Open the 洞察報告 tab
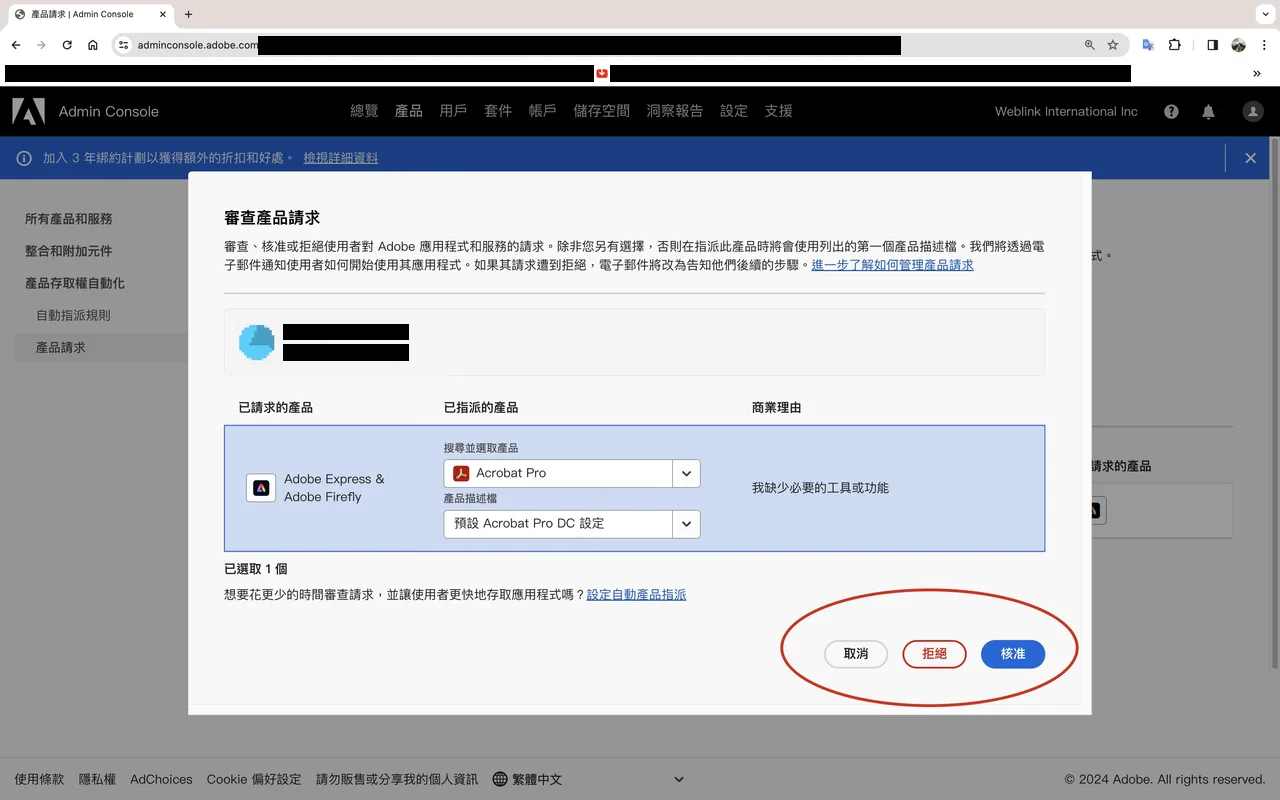Image resolution: width=1280 pixels, height=800 pixels. coord(675,111)
